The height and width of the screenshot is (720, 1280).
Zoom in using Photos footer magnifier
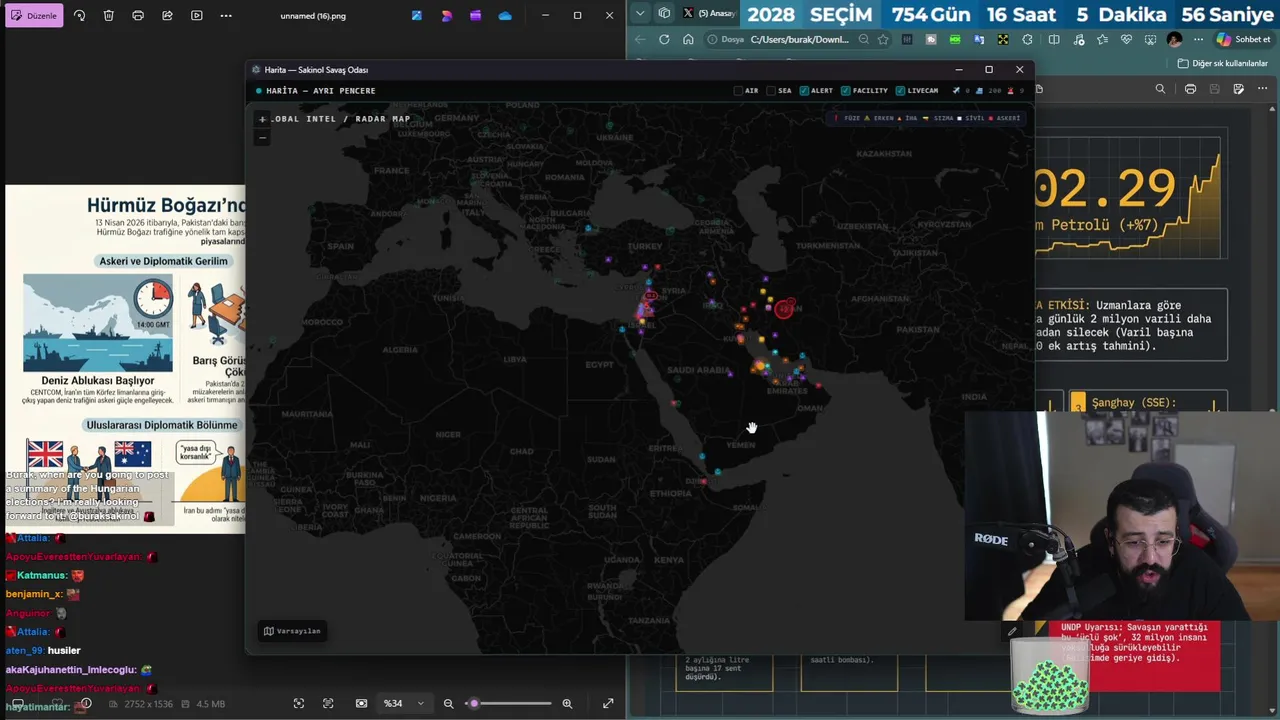click(x=567, y=704)
